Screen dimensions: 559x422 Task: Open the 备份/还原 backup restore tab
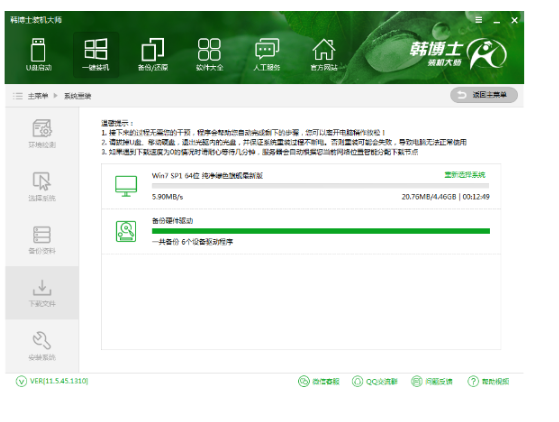[153, 55]
